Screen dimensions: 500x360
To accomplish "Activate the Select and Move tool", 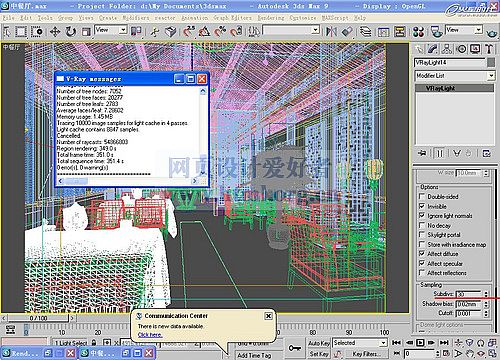I will click(55, 32).
